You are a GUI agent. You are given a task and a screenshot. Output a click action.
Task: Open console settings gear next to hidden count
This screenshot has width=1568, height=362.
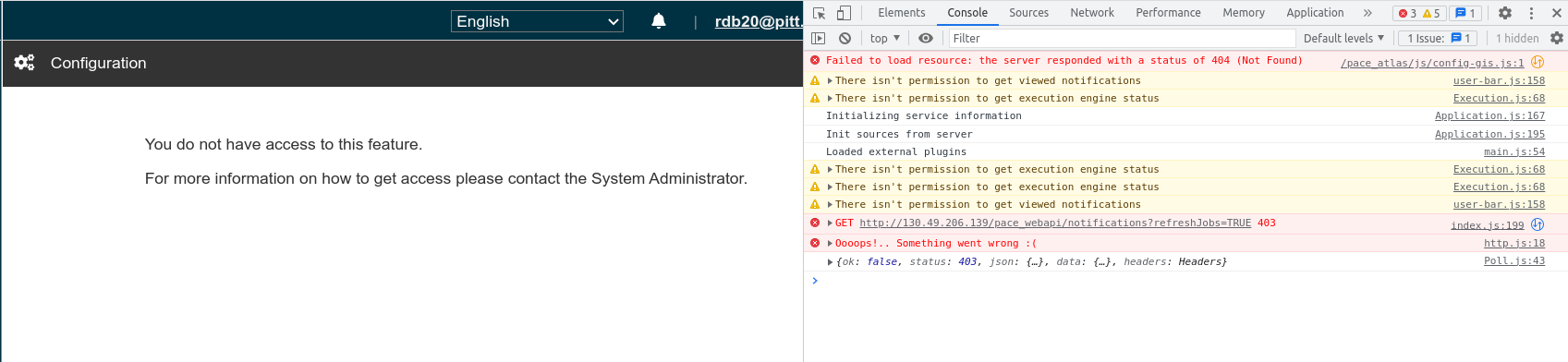point(1557,38)
